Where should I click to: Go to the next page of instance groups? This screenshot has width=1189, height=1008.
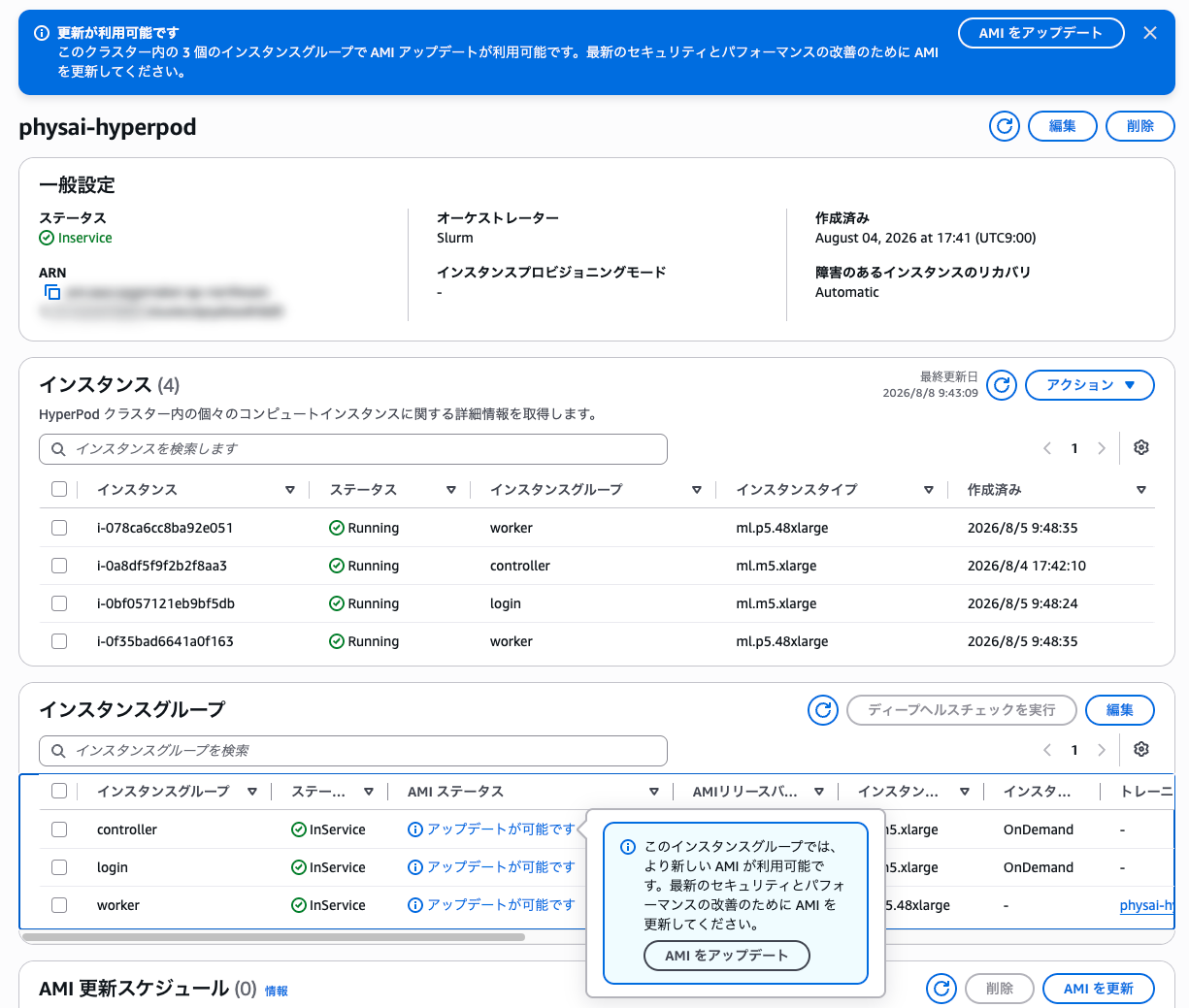tap(1102, 750)
